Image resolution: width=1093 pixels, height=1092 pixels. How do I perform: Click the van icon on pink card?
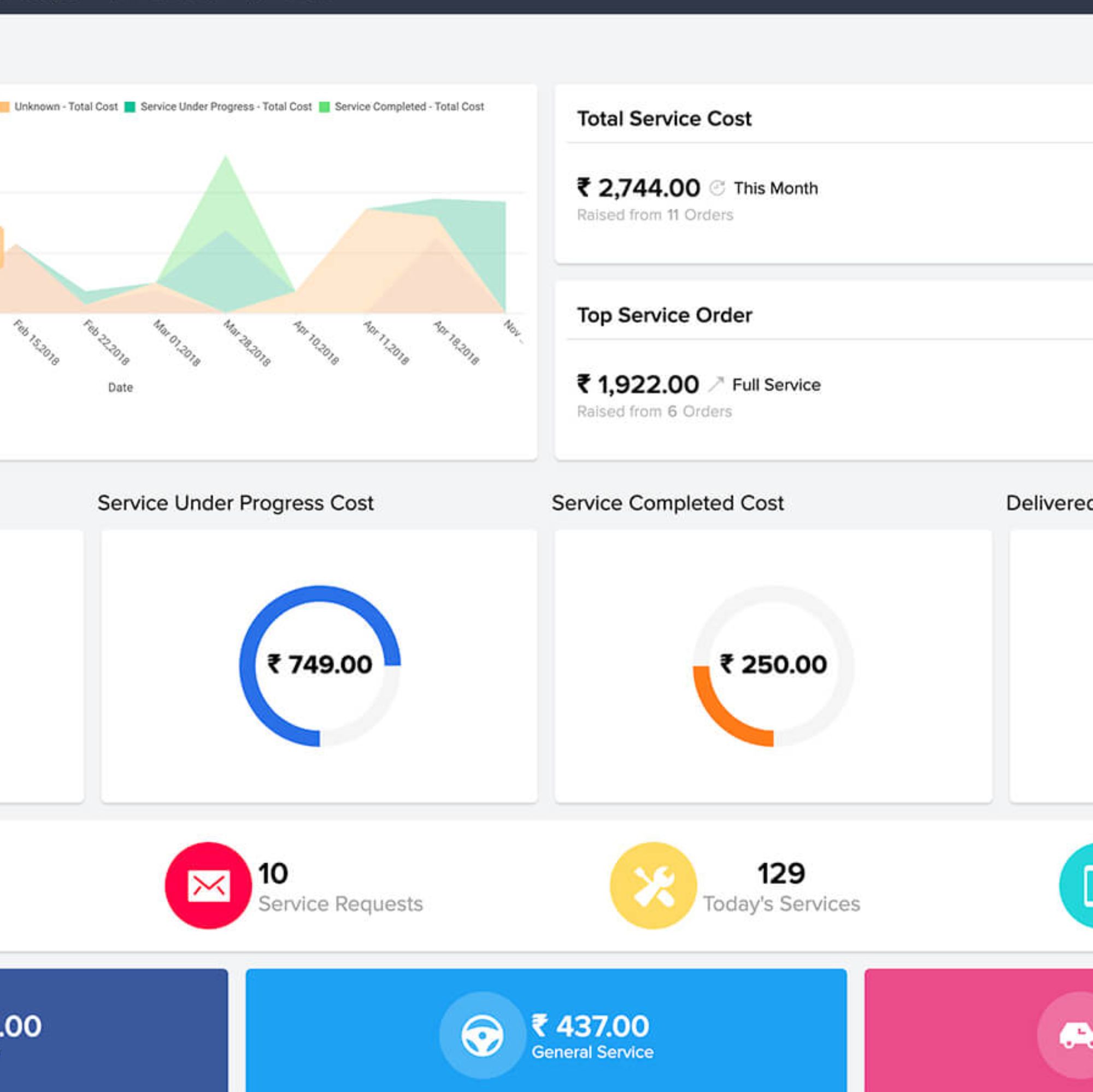tap(1075, 1034)
